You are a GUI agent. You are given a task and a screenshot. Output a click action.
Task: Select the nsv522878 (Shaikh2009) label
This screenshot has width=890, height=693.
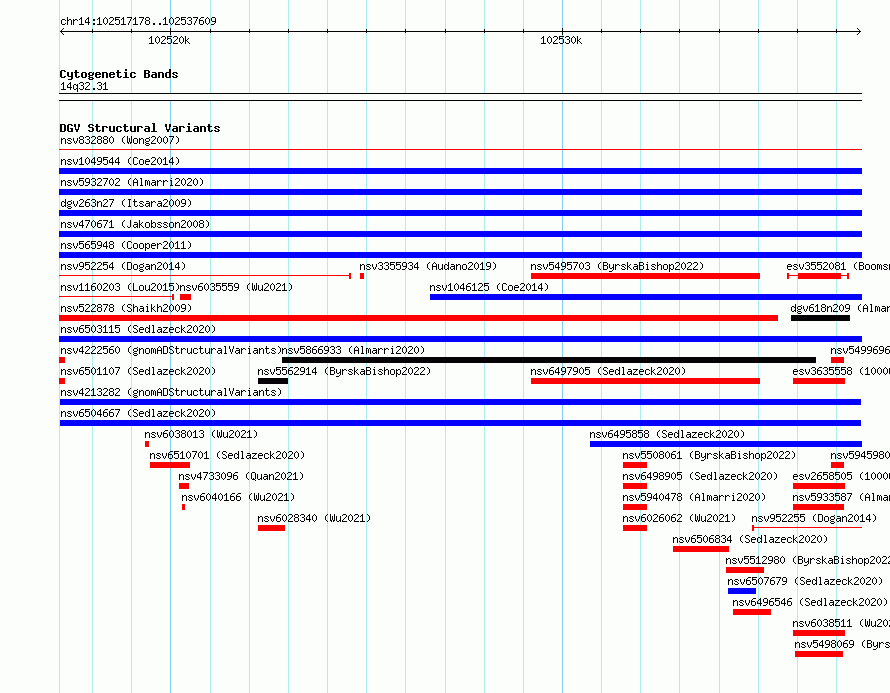[x=126, y=308]
